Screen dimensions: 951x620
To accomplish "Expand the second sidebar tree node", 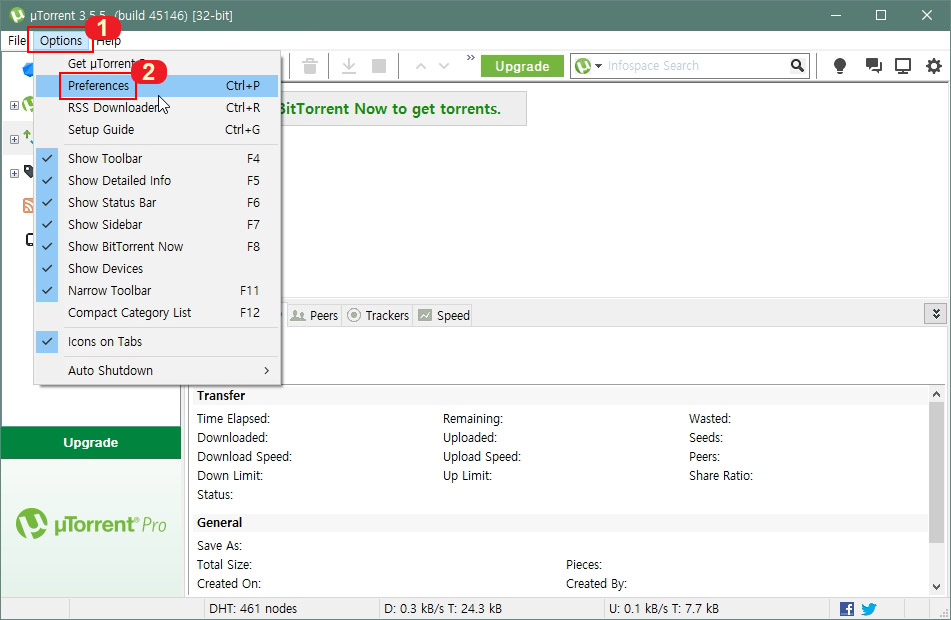I will click(x=14, y=140).
